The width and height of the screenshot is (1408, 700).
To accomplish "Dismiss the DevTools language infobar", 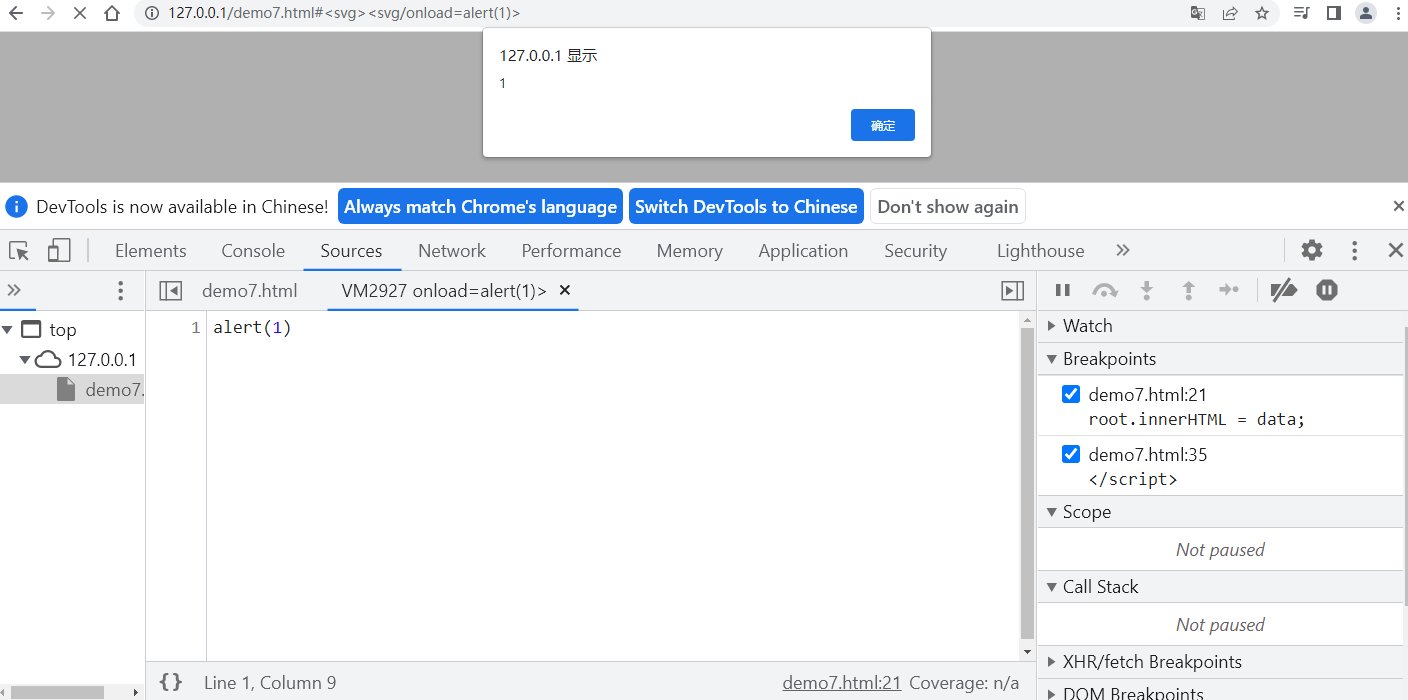I will (1398, 206).
